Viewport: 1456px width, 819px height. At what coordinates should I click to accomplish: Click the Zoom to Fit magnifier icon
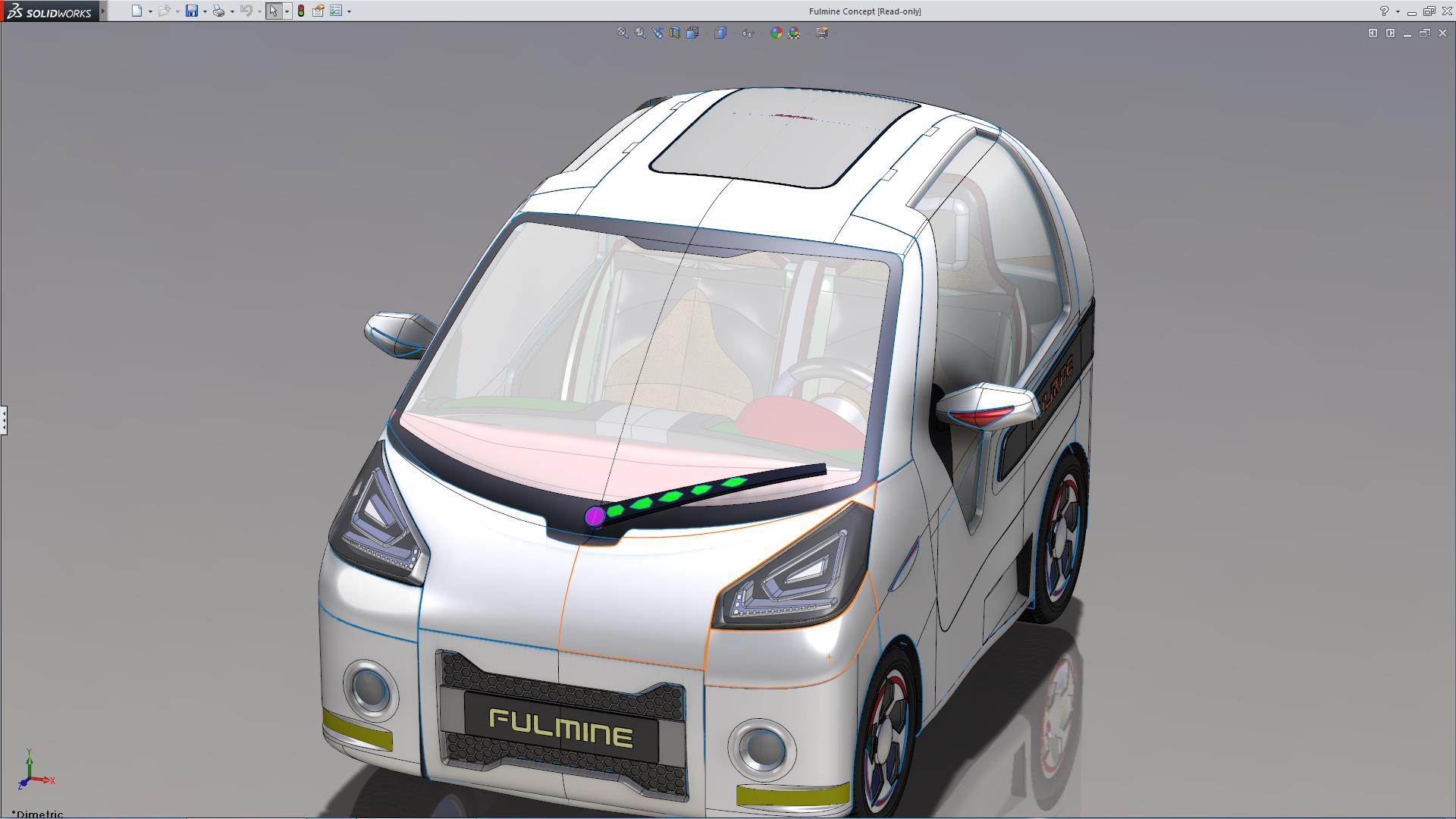622,33
